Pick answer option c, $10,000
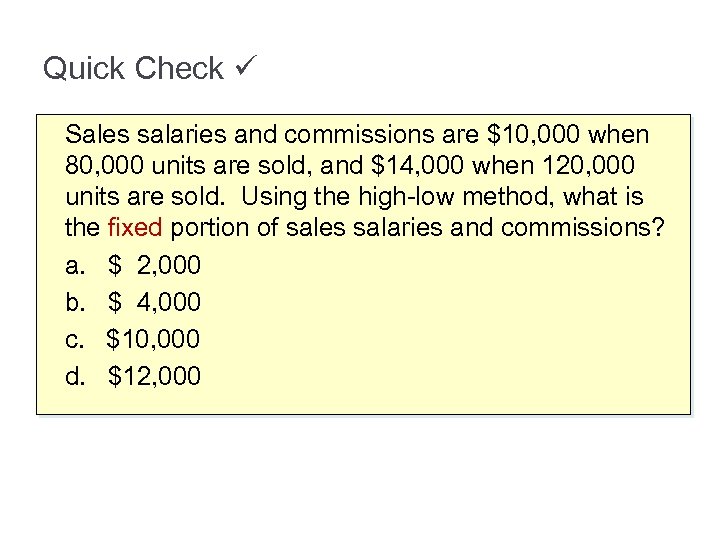The height and width of the screenshot is (540, 720). tap(153, 339)
